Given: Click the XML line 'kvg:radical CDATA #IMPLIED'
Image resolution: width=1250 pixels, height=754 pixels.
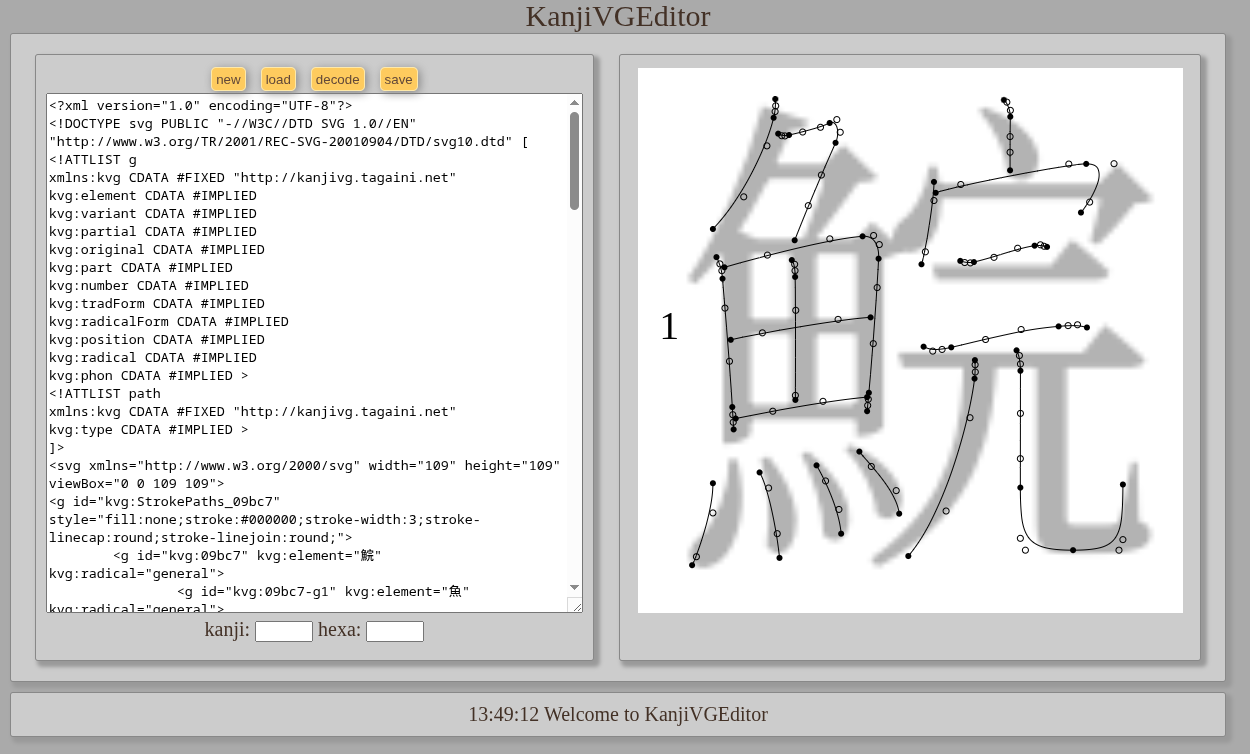Looking at the screenshot, I should click(x=153, y=357).
